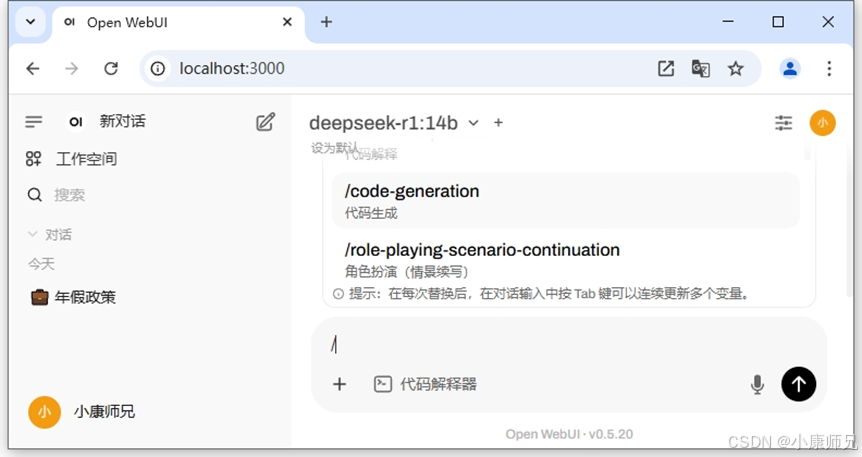
Task: Select the Open WebUI browser tab
Action: point(179,23)
